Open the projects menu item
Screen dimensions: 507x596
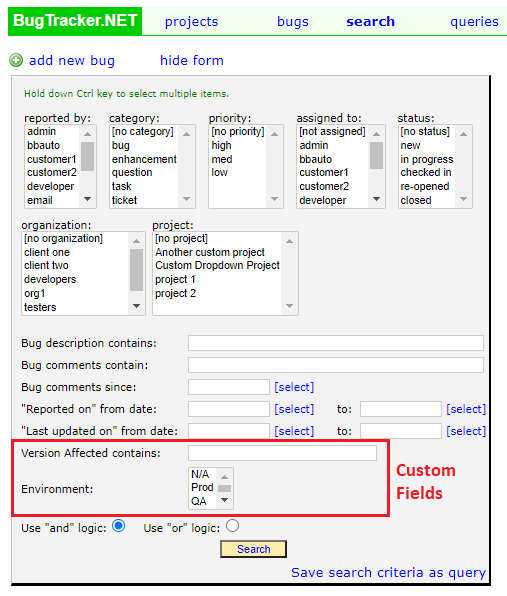pos(192,22)
